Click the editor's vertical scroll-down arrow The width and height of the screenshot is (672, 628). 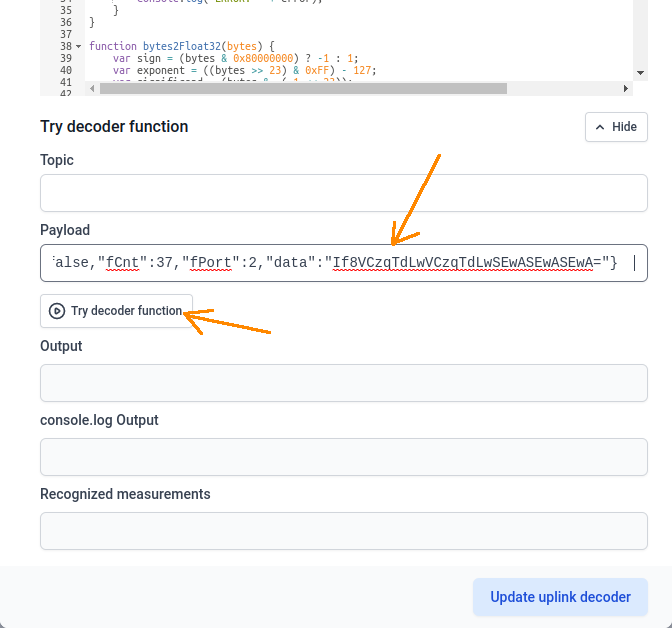pos(640,73)
